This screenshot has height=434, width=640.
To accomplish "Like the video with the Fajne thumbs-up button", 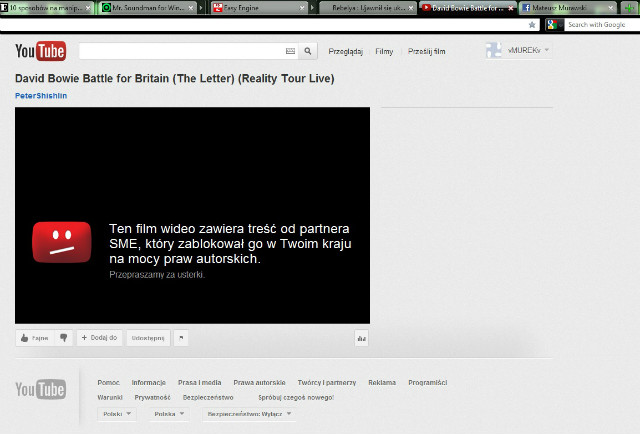I will coord(35,338).
